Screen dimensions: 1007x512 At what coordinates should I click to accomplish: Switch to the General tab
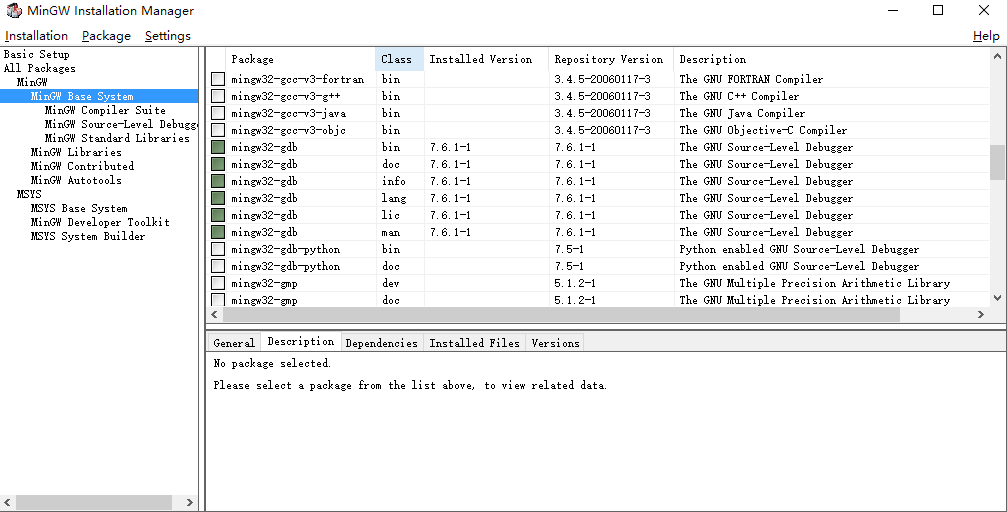click(234, 343)
